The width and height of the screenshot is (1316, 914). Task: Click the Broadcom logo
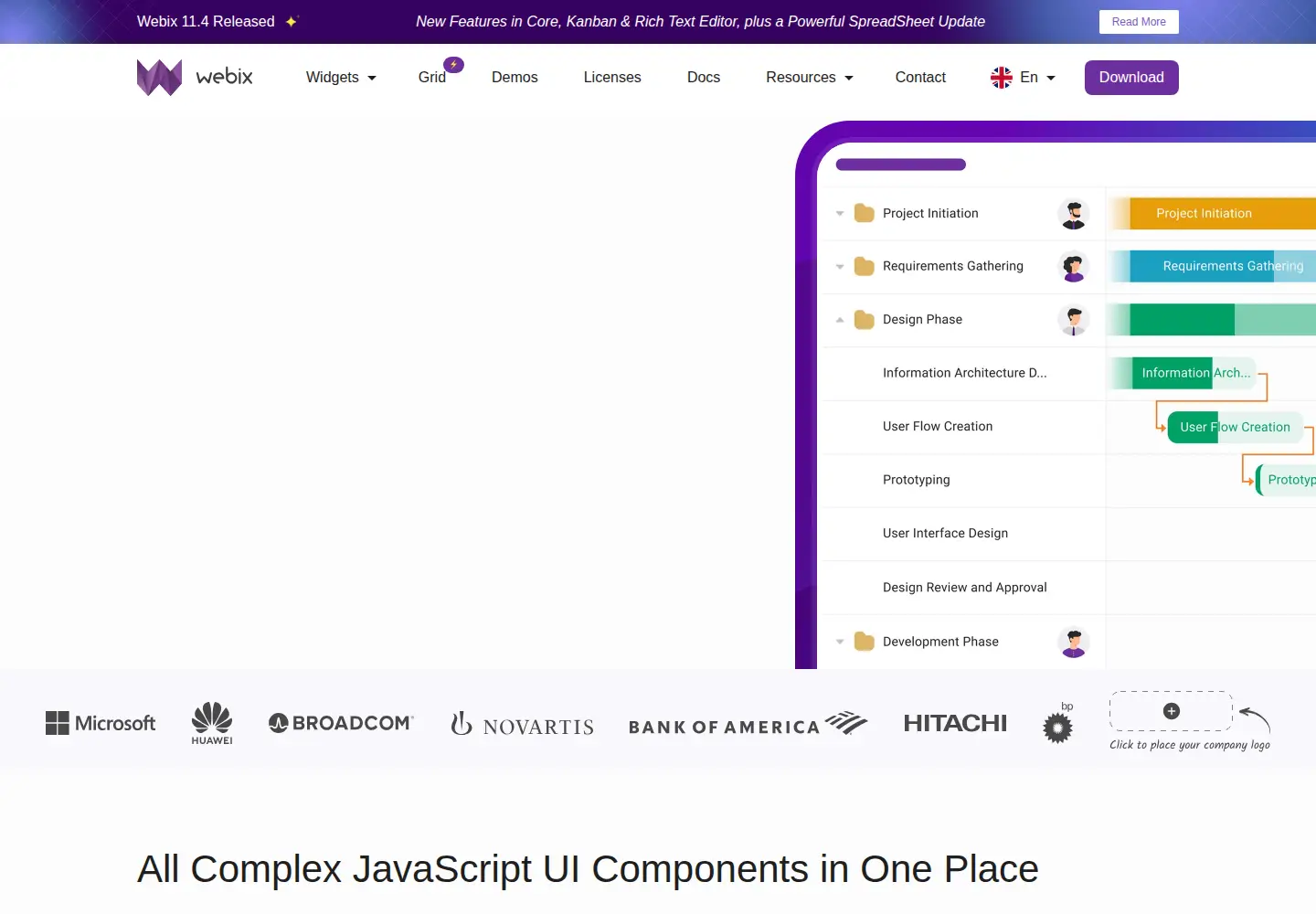tap(341, 723)
